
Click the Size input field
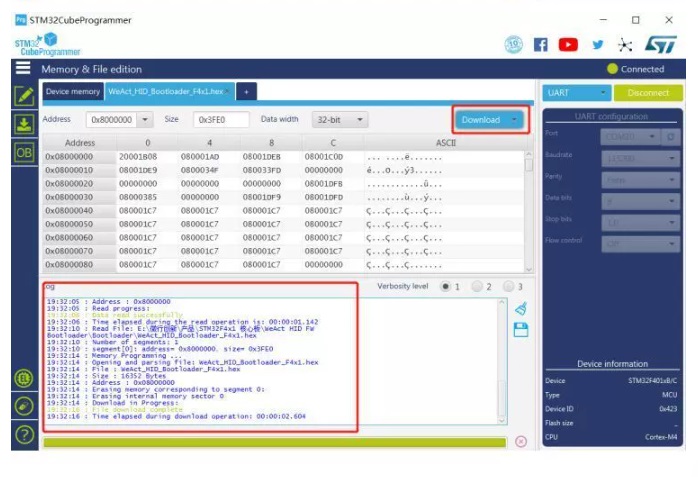point(222,120)
